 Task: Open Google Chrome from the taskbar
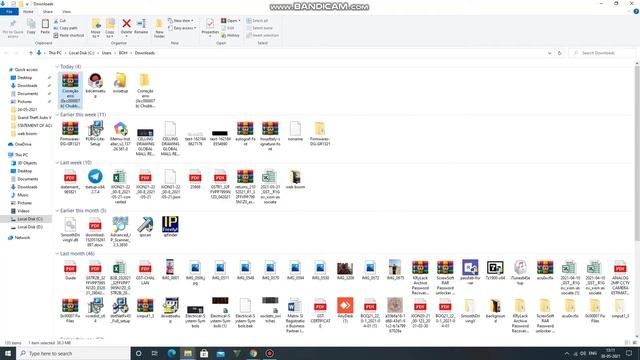coord(253,353)
